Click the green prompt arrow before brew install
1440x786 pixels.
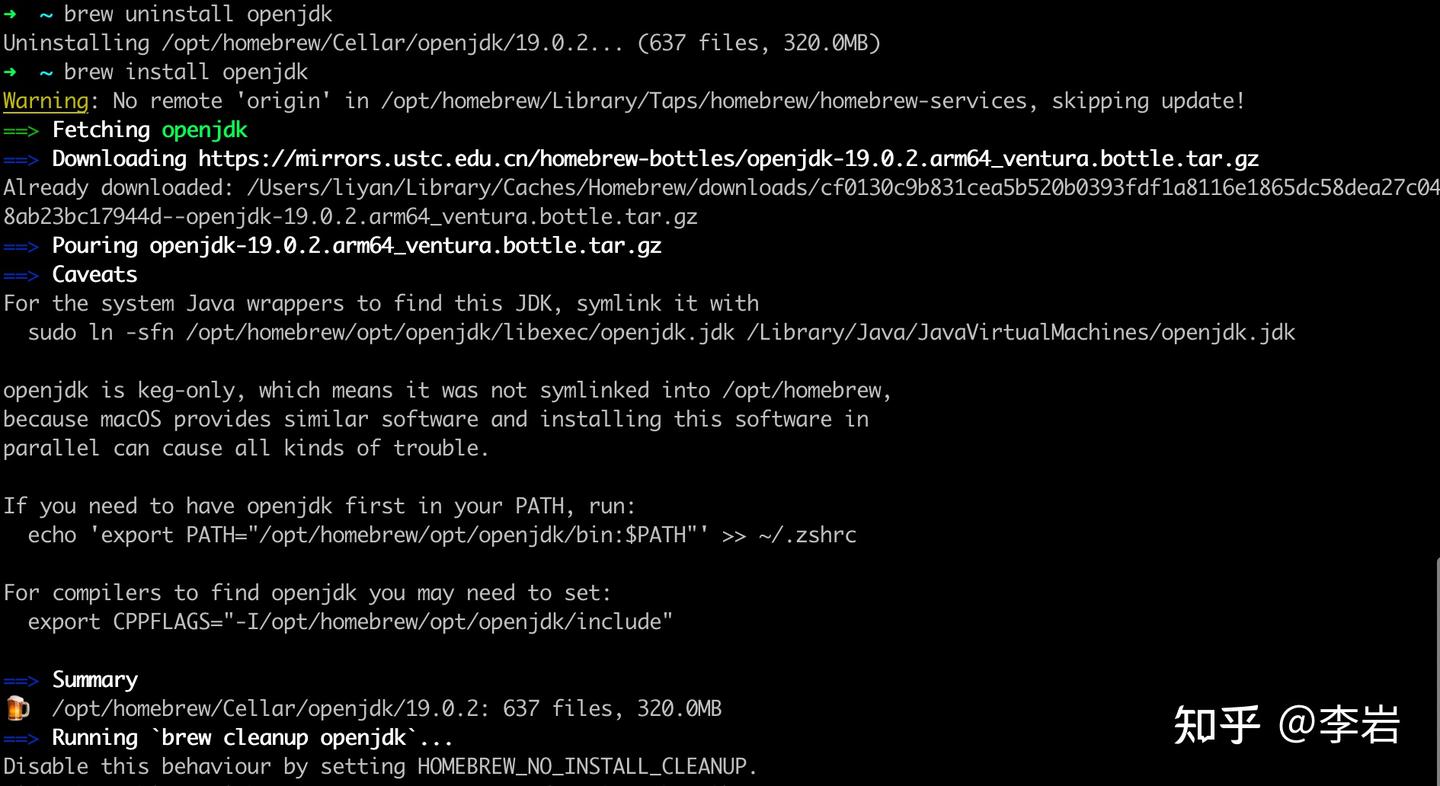click(x=11, y=72)
